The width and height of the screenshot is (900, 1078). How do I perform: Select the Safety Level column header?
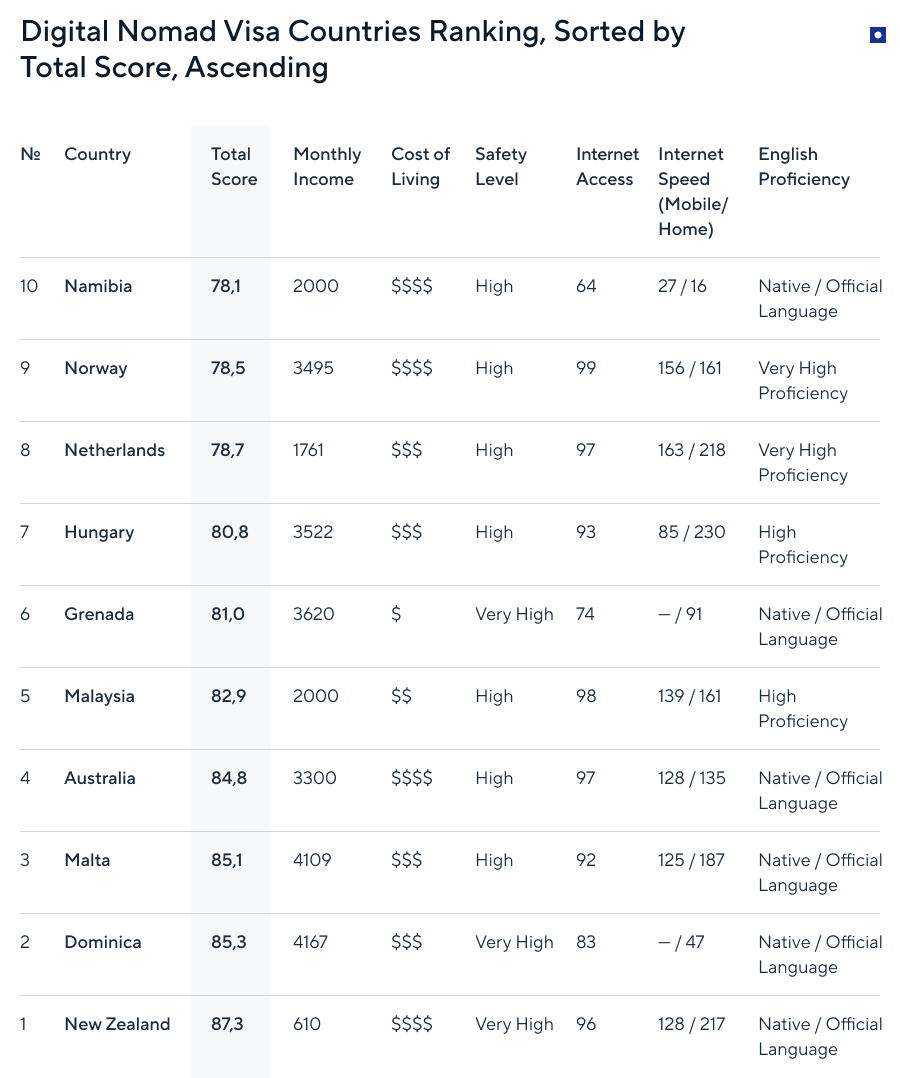[x=500, y=167]
